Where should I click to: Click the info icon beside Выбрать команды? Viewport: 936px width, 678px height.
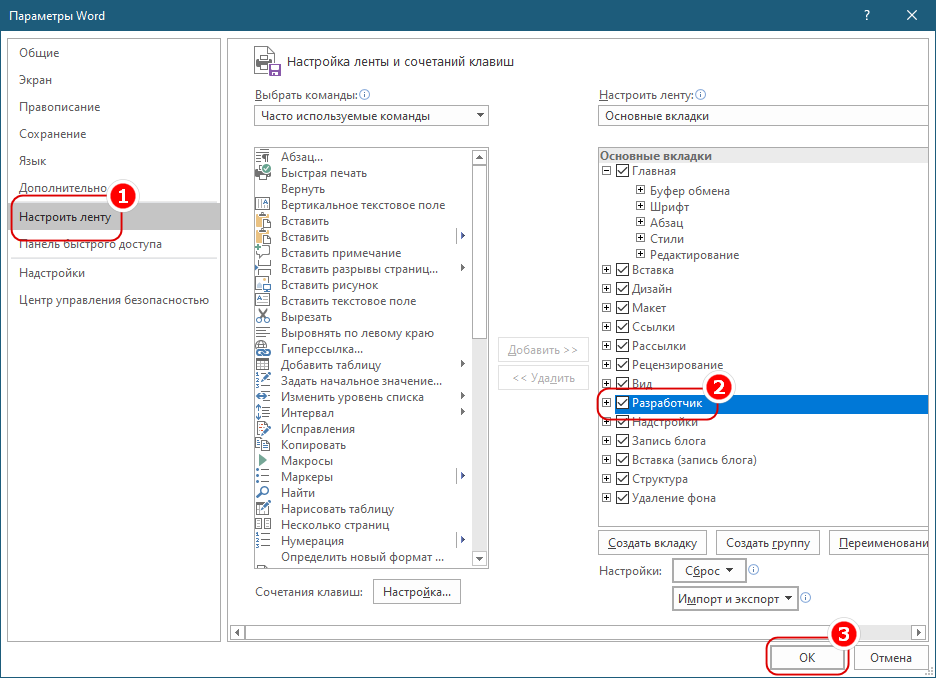pyautogui.click(x=365, y=95)
